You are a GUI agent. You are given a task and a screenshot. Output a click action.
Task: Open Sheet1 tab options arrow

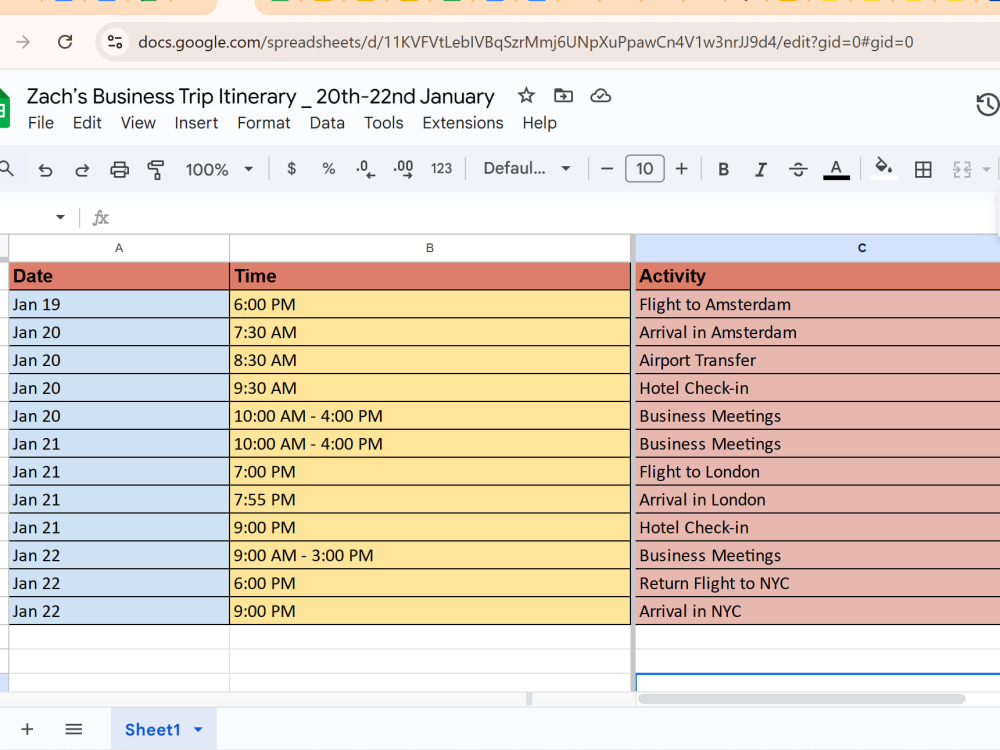(198, 730)
